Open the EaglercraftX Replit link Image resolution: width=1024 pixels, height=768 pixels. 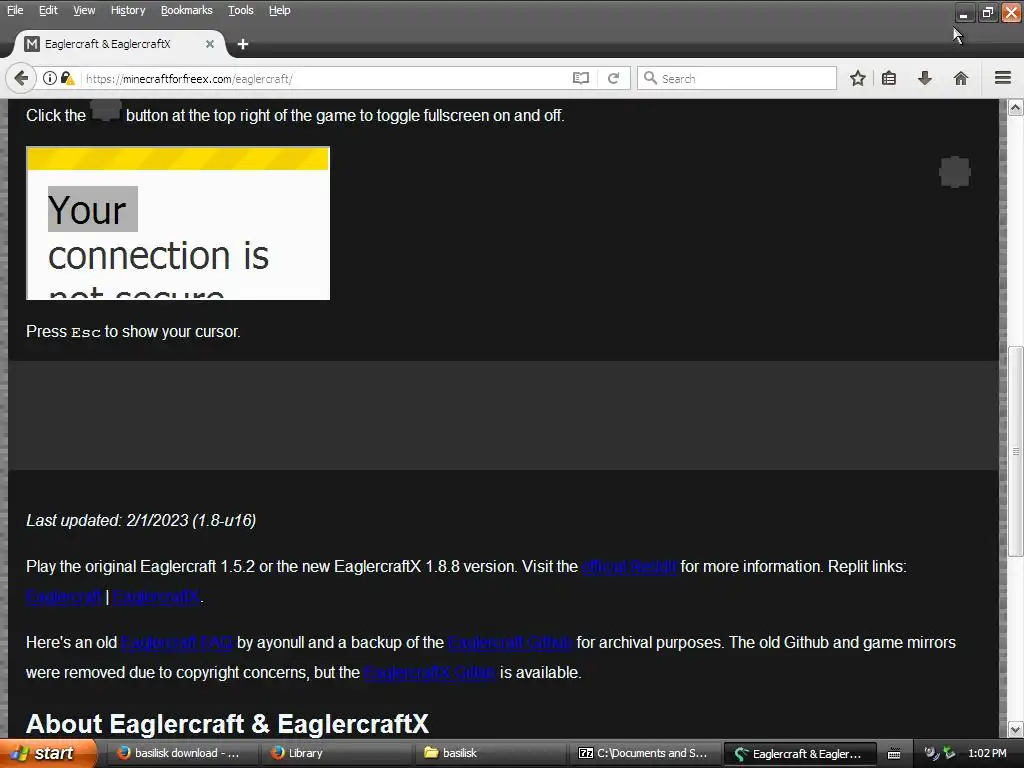[157, 596]
